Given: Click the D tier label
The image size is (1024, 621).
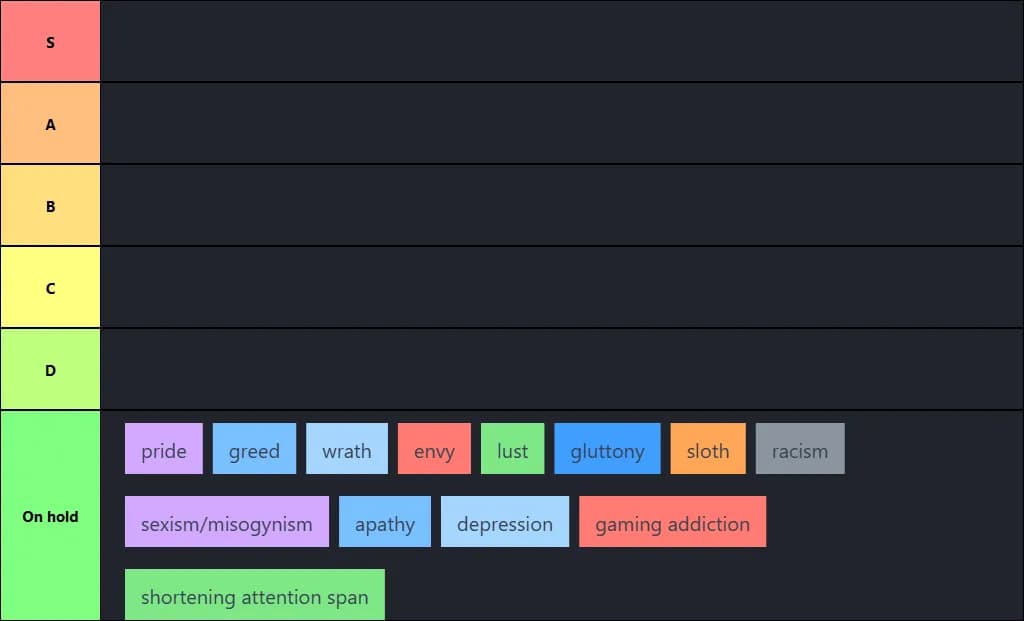Looking at the screenshot, I should 50,370.
